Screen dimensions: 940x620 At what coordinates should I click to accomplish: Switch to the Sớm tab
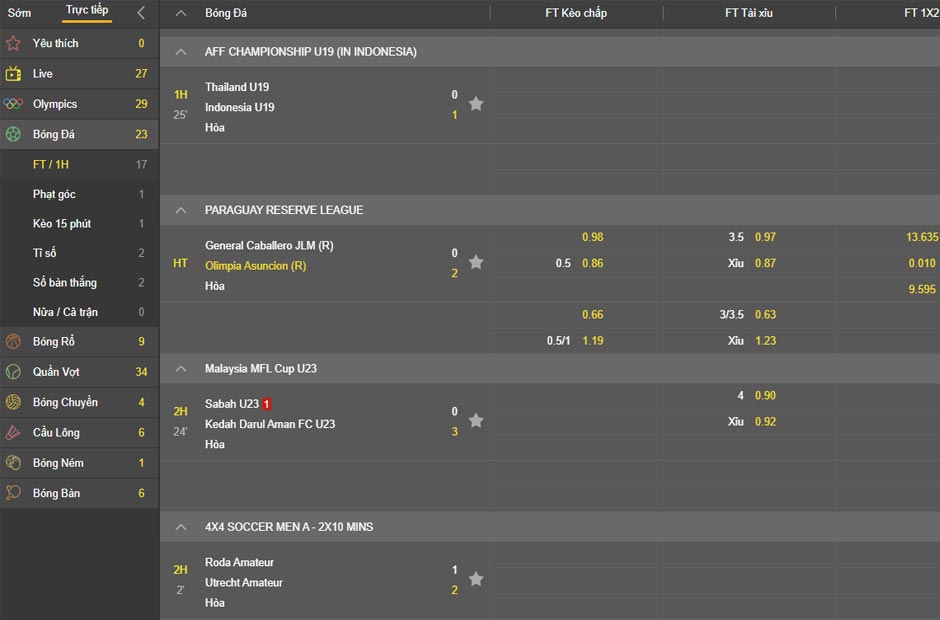coord(19,13)
